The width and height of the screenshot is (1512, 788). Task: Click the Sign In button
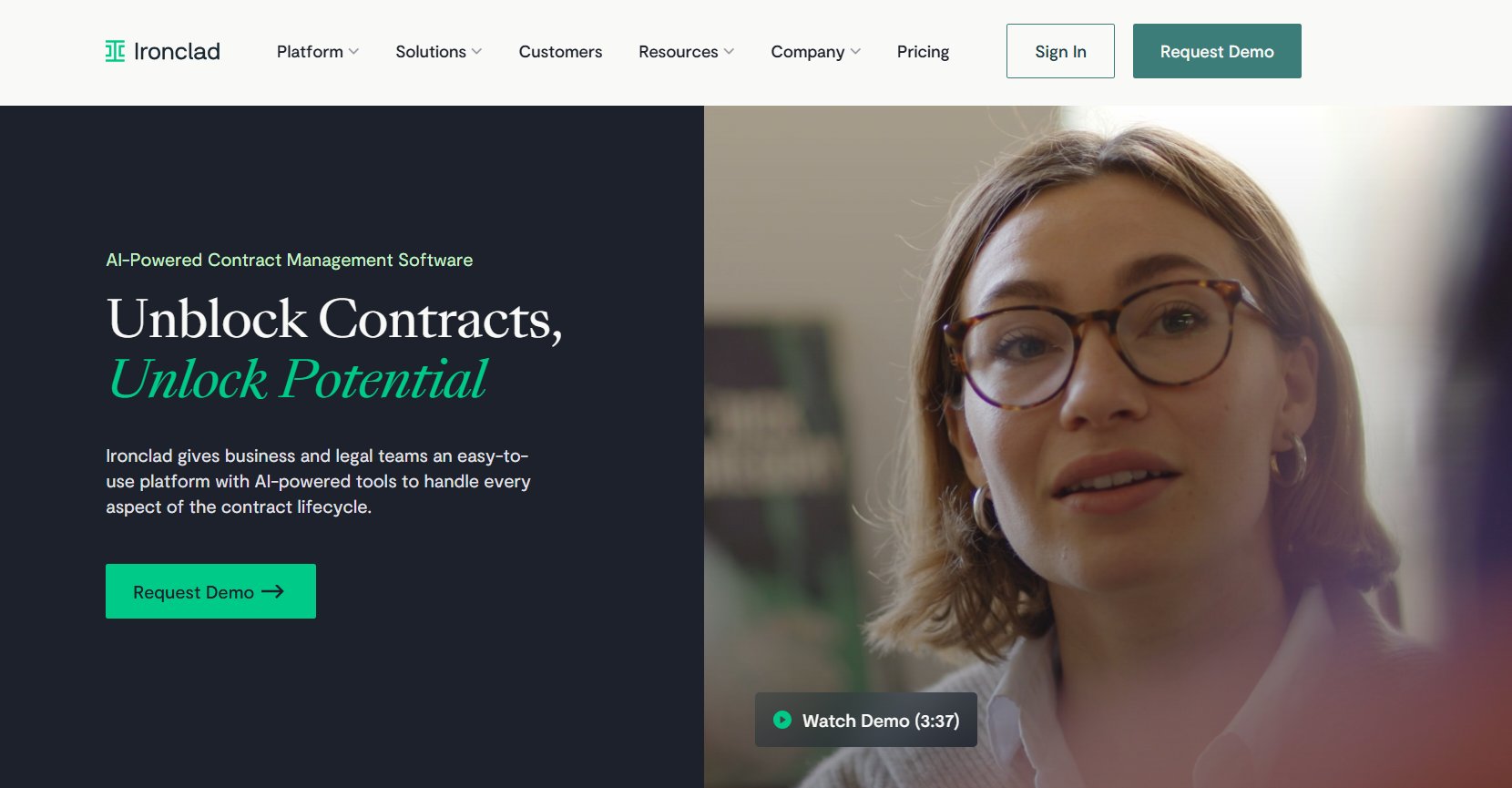(1060, 51)
